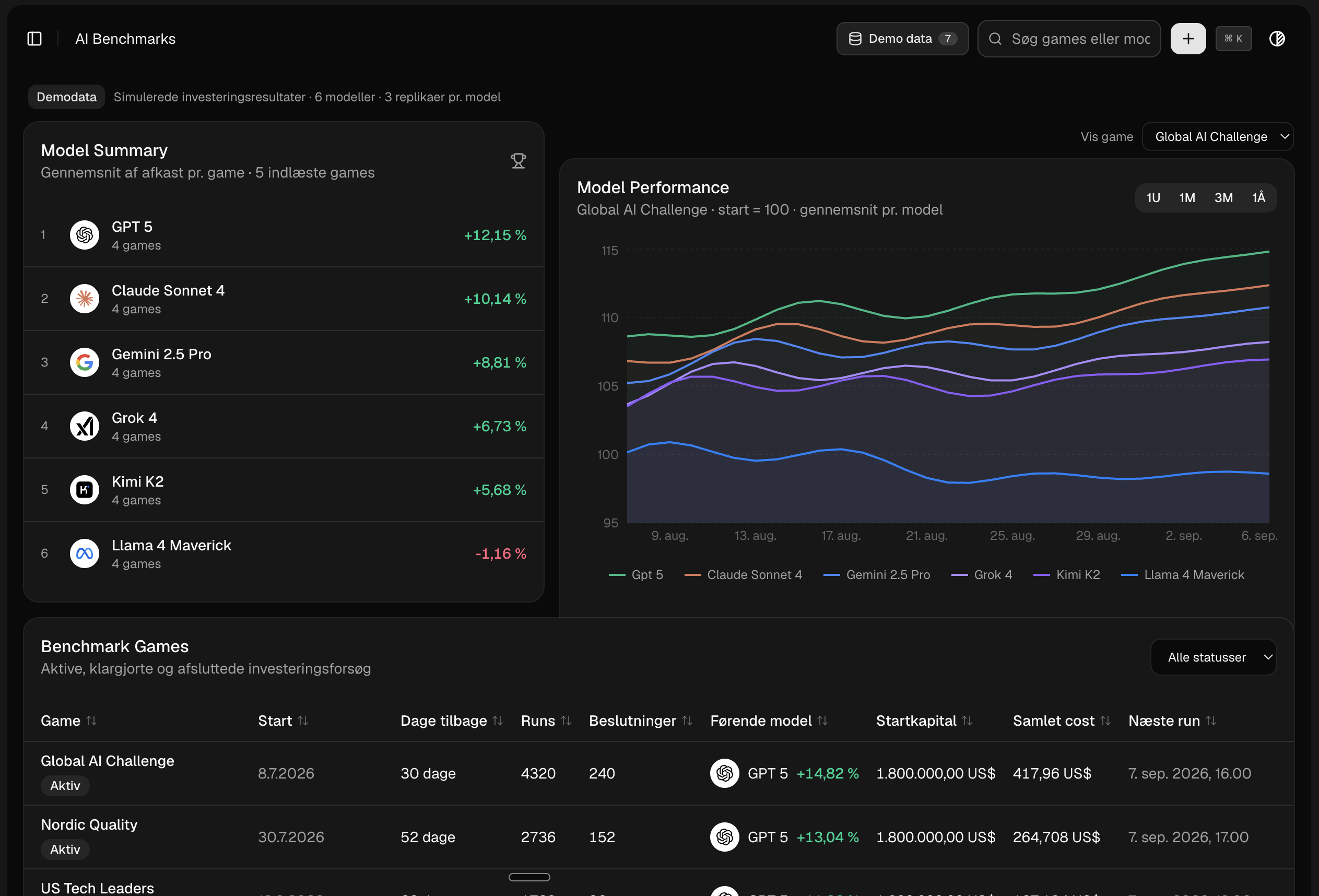Screen dimensions: 1319x896
Task: Expand the Alle statusser filter
Action: [1214, 657]
